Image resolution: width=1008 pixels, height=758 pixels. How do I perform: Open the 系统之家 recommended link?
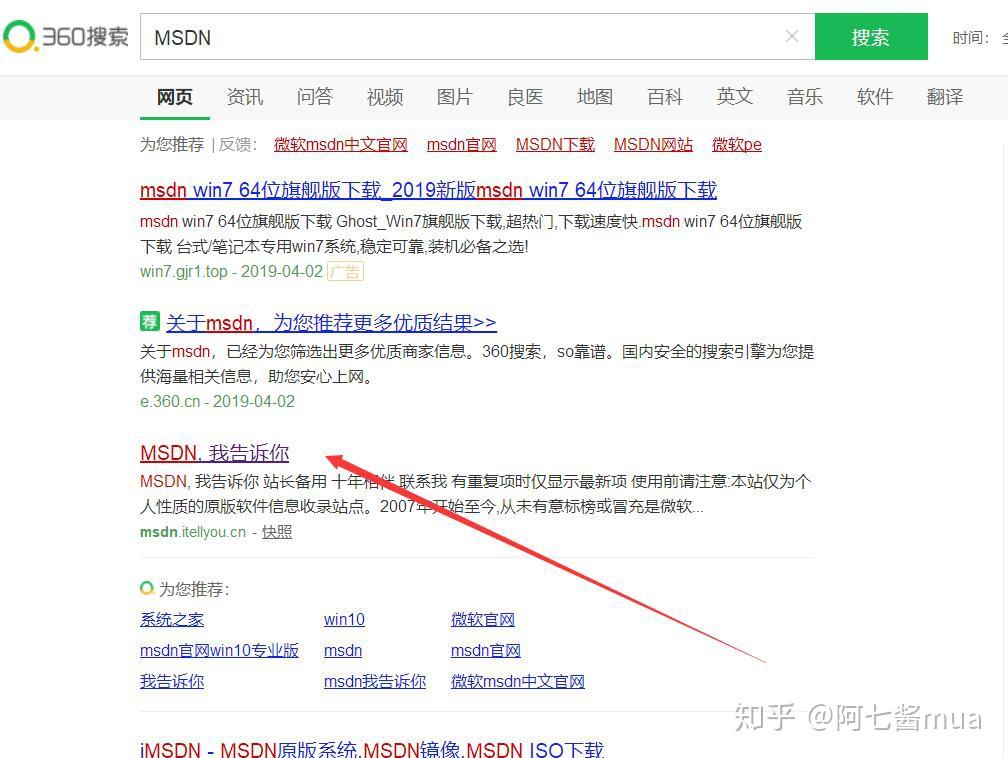pos(171,619)
